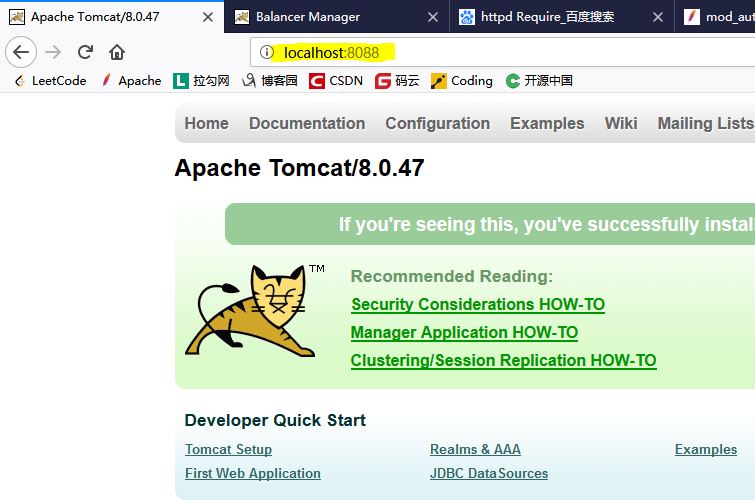Show site information icon in address bar
Screen dimensions: 755x502
[267, 52]
